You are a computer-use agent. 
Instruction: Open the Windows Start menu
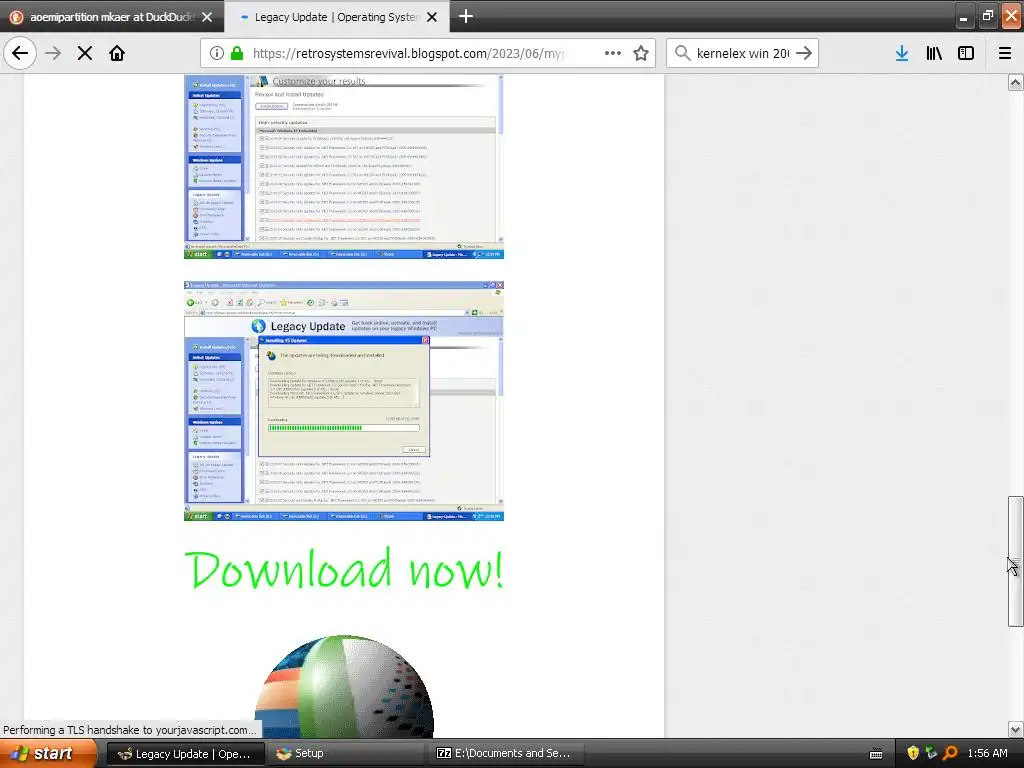pyautogui.click(x=48, y=753)
